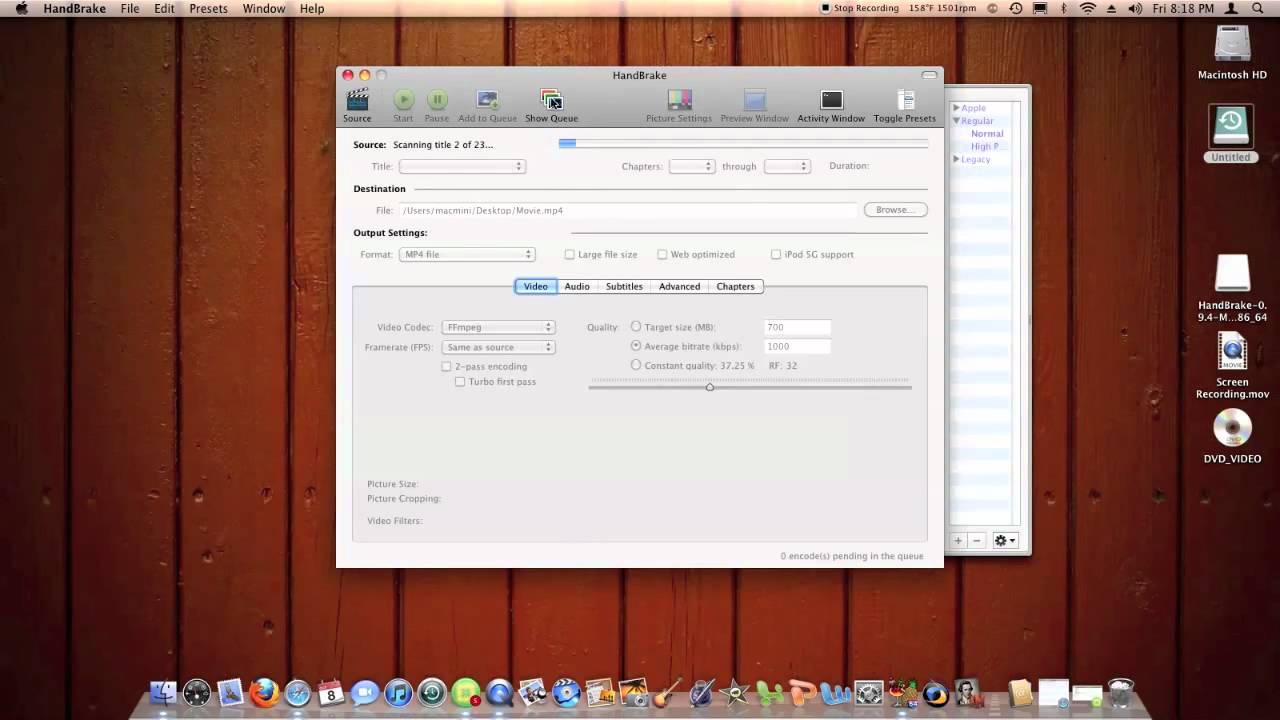This screenshot has height=720, width=1280.
Task: Select the Video tab
Action: (536, 286)
